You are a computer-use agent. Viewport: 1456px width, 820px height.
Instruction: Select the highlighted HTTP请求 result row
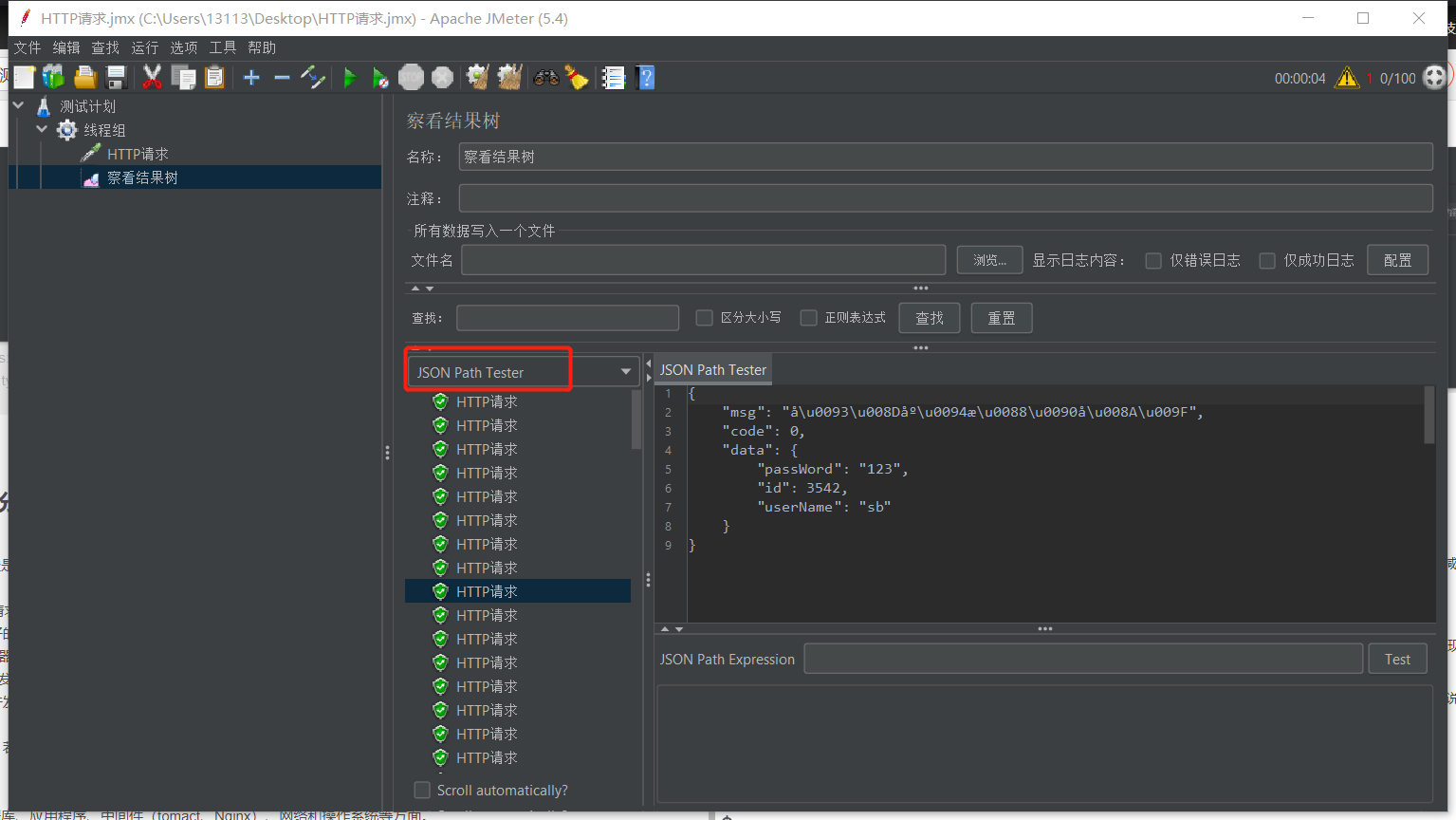click(518, 591)
